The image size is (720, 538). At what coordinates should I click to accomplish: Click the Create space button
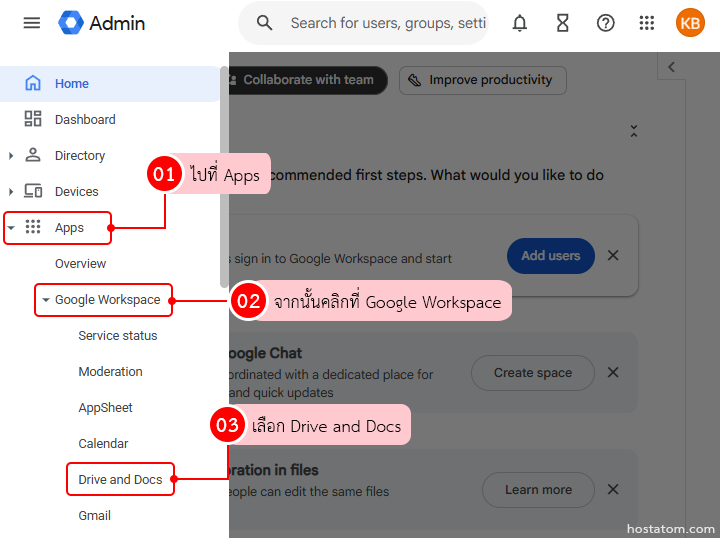533,373
